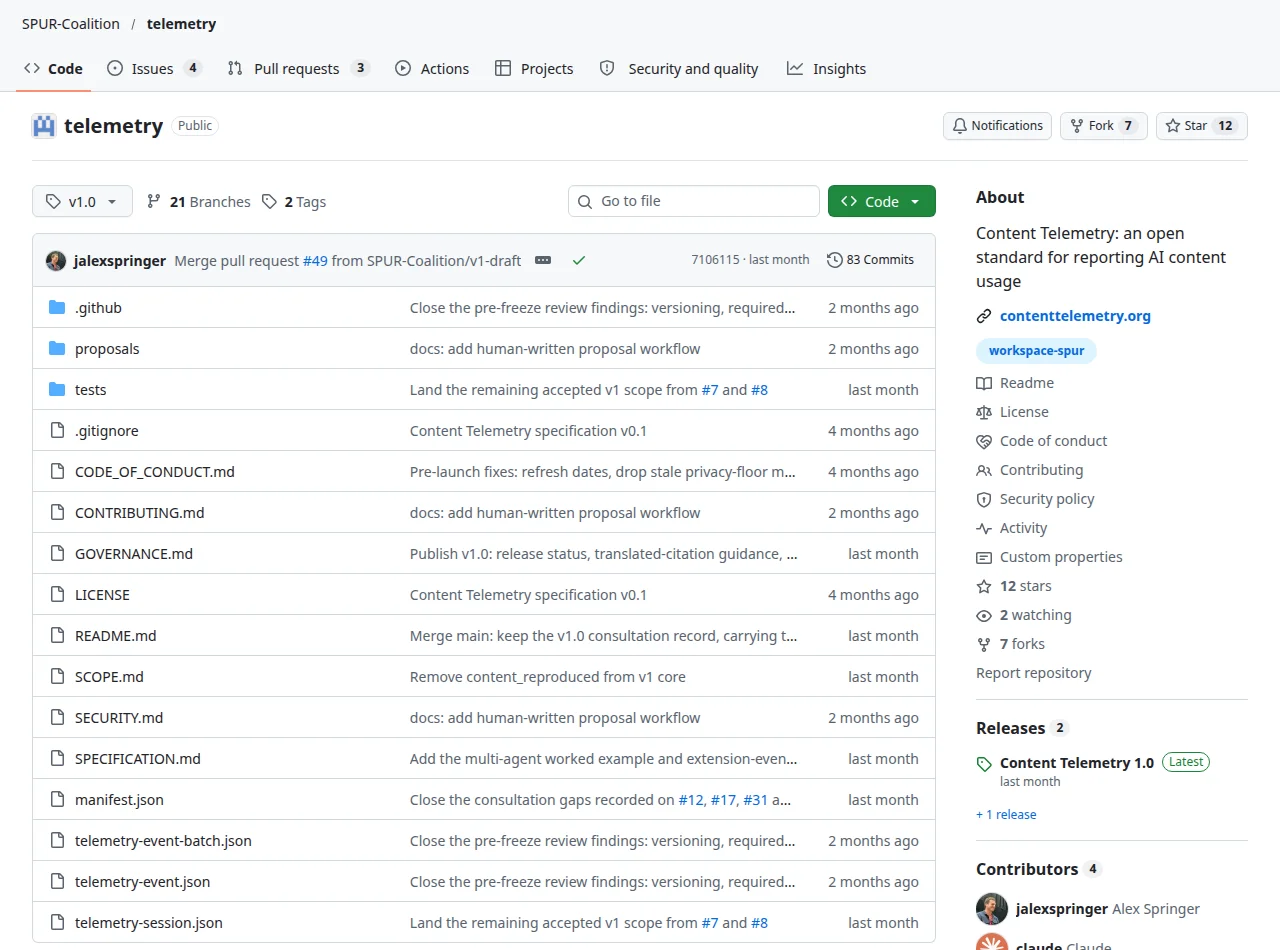Click the shield icon beside Security policy
Screen dimensions: 1280x950
(x=984, y=499)
